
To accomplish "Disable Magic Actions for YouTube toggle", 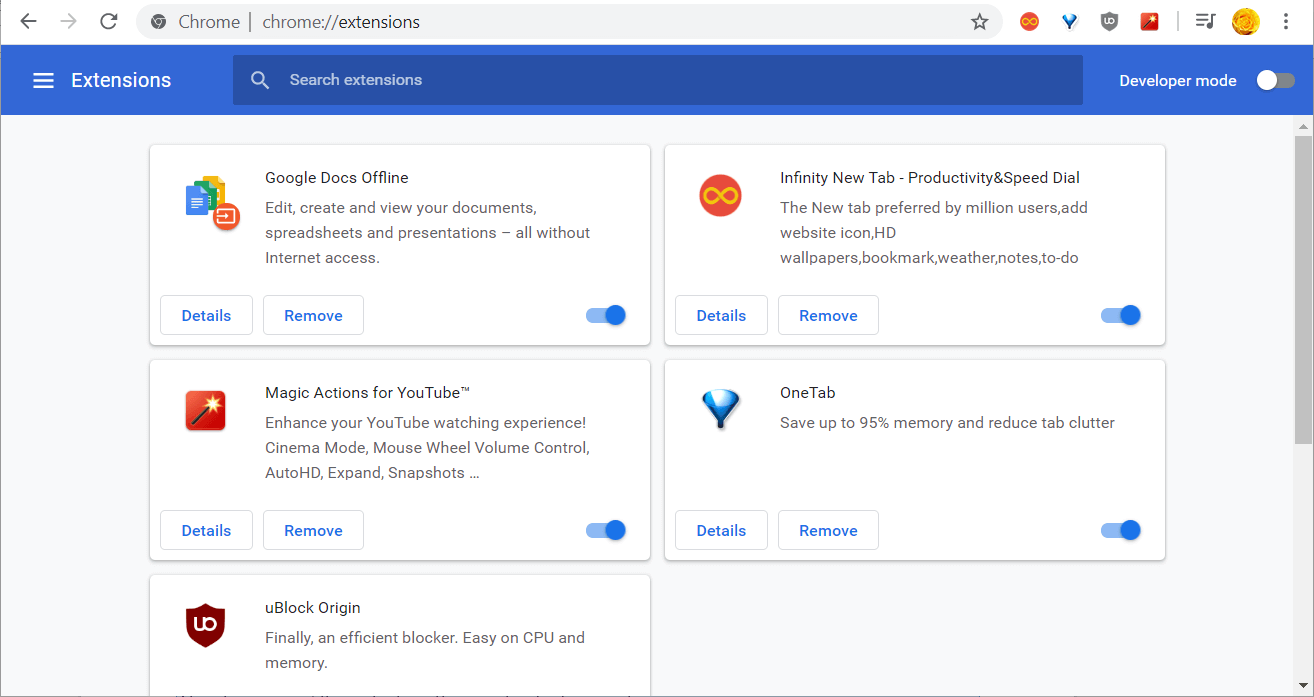I will [x=606, y=530].
